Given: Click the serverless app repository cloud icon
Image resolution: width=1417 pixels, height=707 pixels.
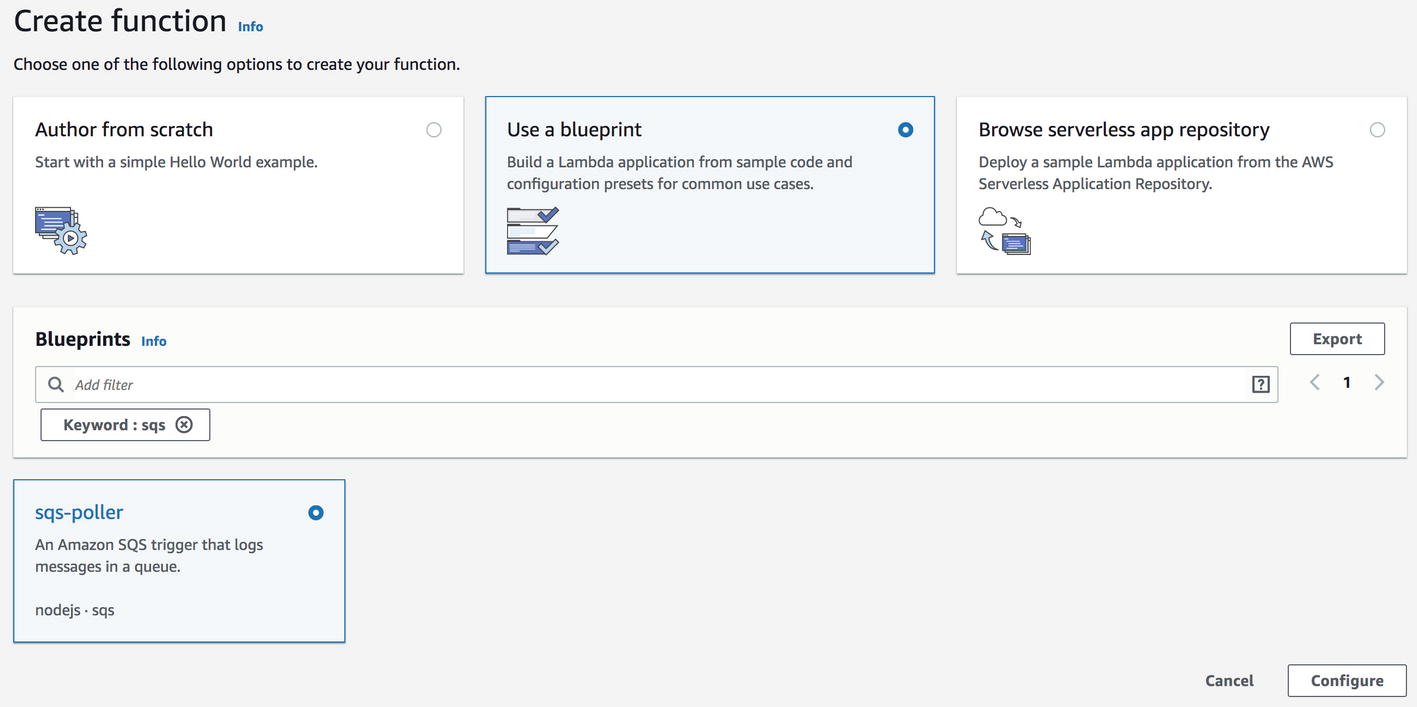Looking at the screenshot, I should click(1004, 230).
